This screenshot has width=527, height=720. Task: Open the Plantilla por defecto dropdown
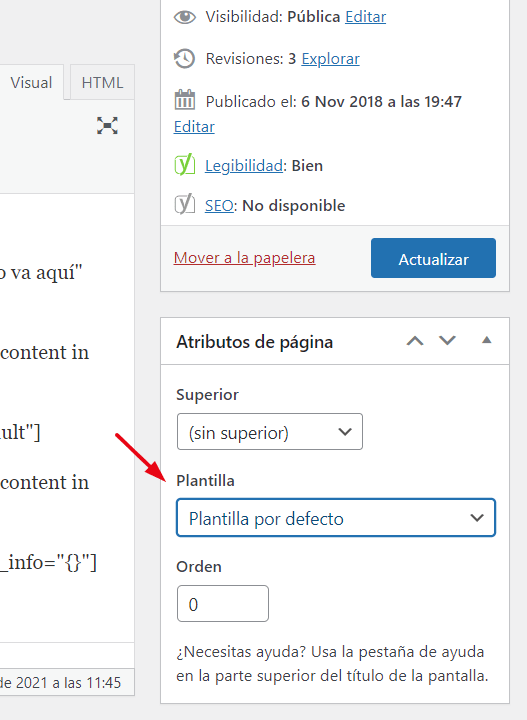(x=336, y=518)
